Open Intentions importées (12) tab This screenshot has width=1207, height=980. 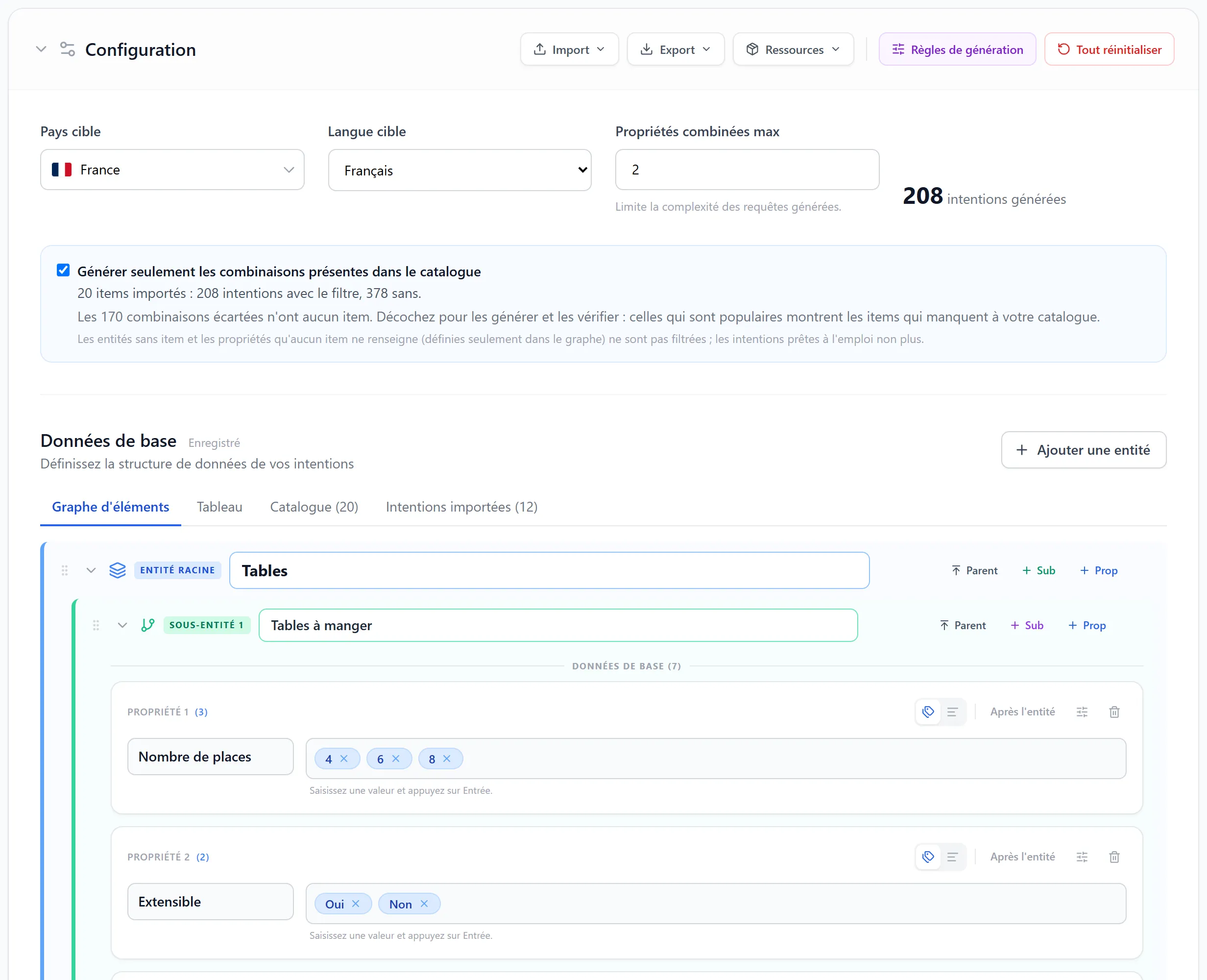click(461, 507)
